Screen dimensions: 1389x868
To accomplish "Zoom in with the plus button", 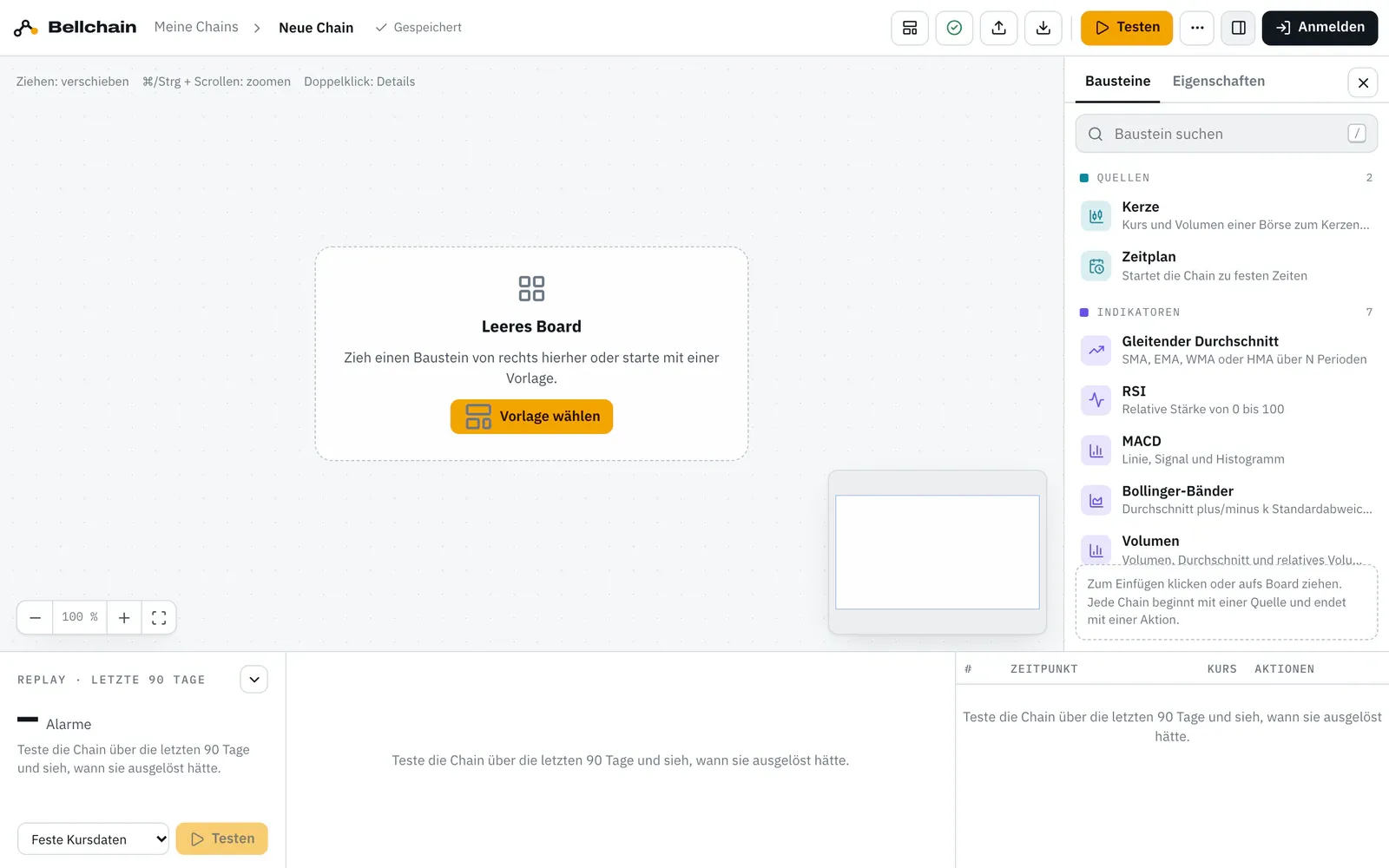I will coord(124,617).
